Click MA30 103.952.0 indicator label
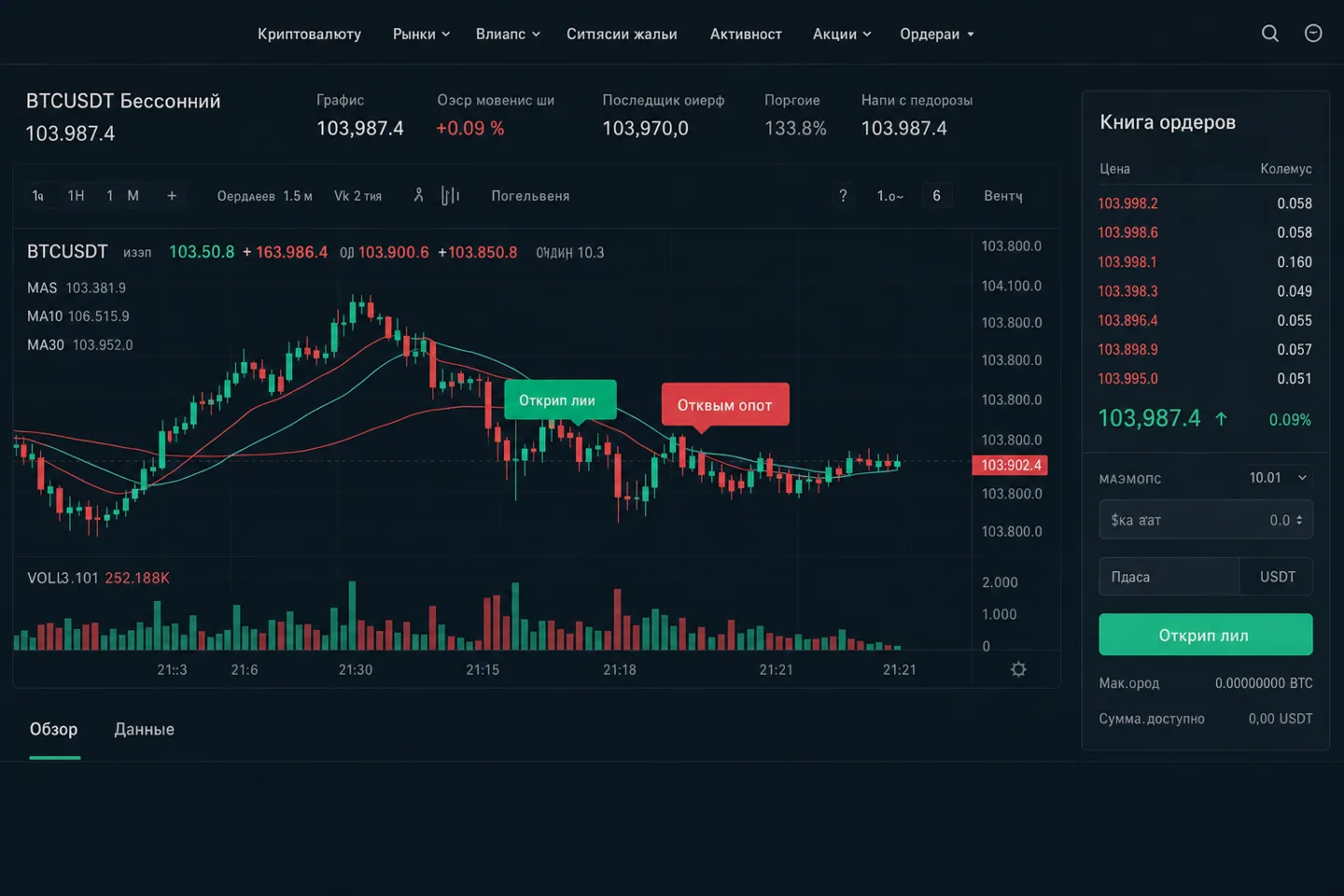 79,345
